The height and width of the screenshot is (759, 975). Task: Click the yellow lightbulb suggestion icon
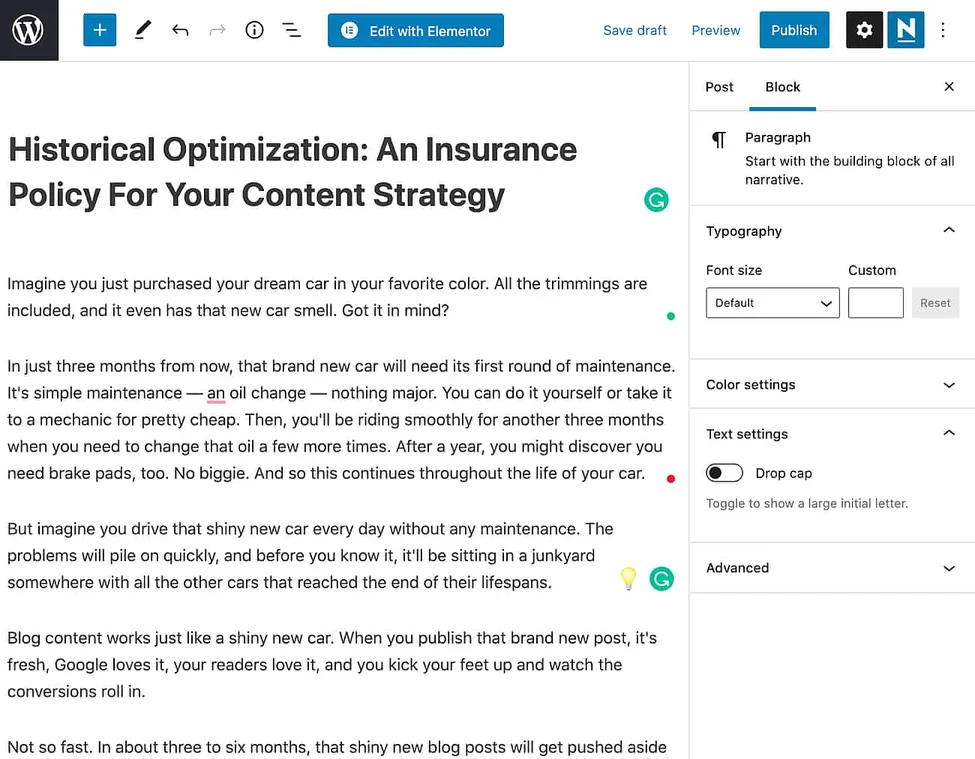click(628, 578)
